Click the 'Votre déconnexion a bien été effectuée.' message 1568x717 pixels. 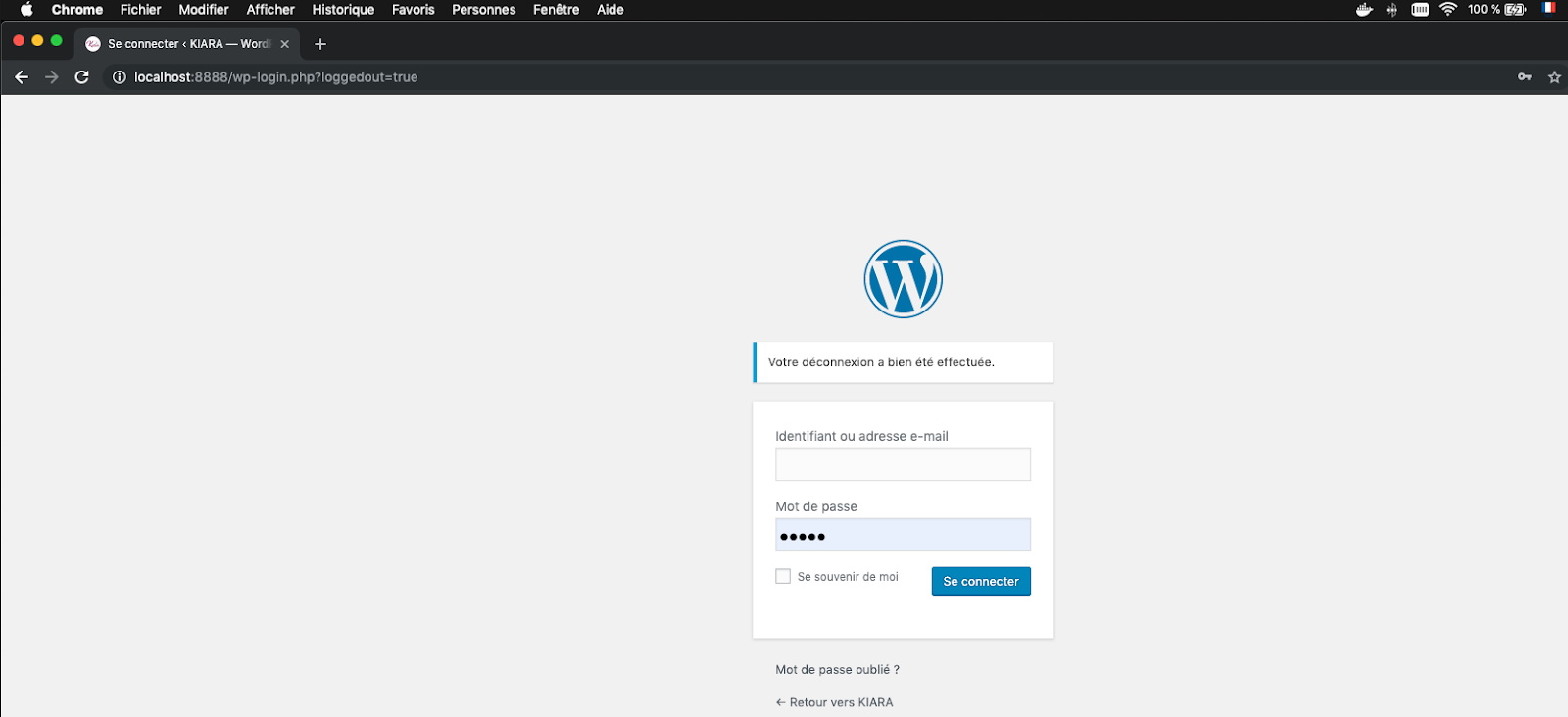881,362
